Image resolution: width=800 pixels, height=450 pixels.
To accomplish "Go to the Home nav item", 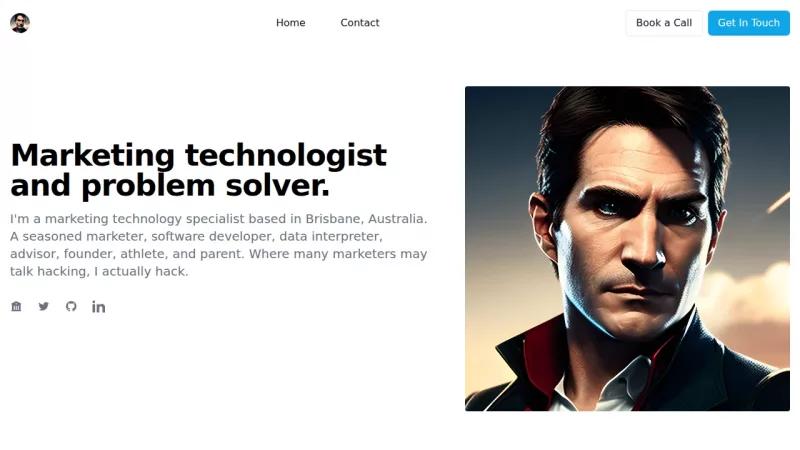I will [290, 23].
